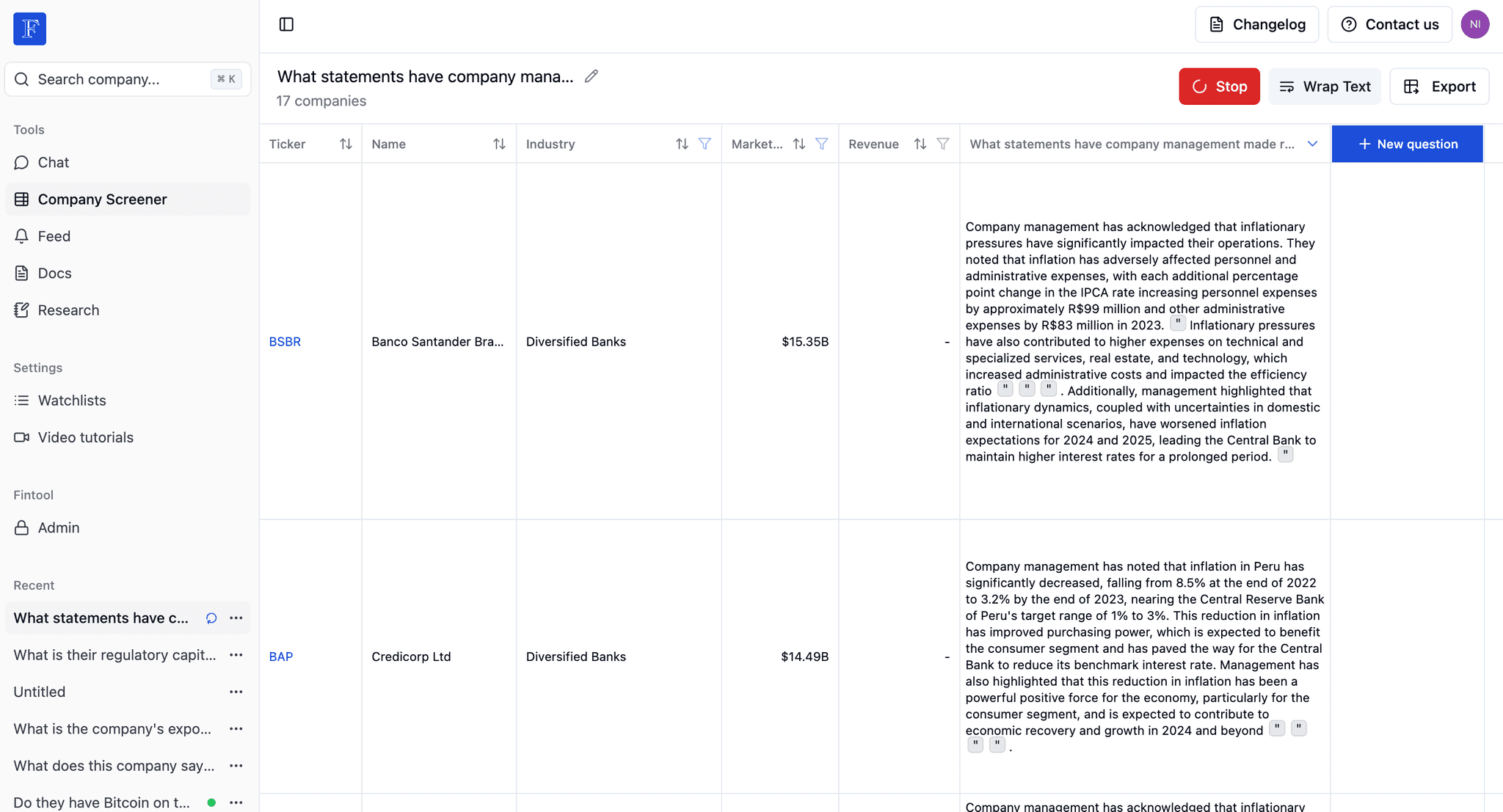The width and height of the screenshot is (1503, 812).
Task: Click 'What statements have company mana...' title
Action: [426, 76]
